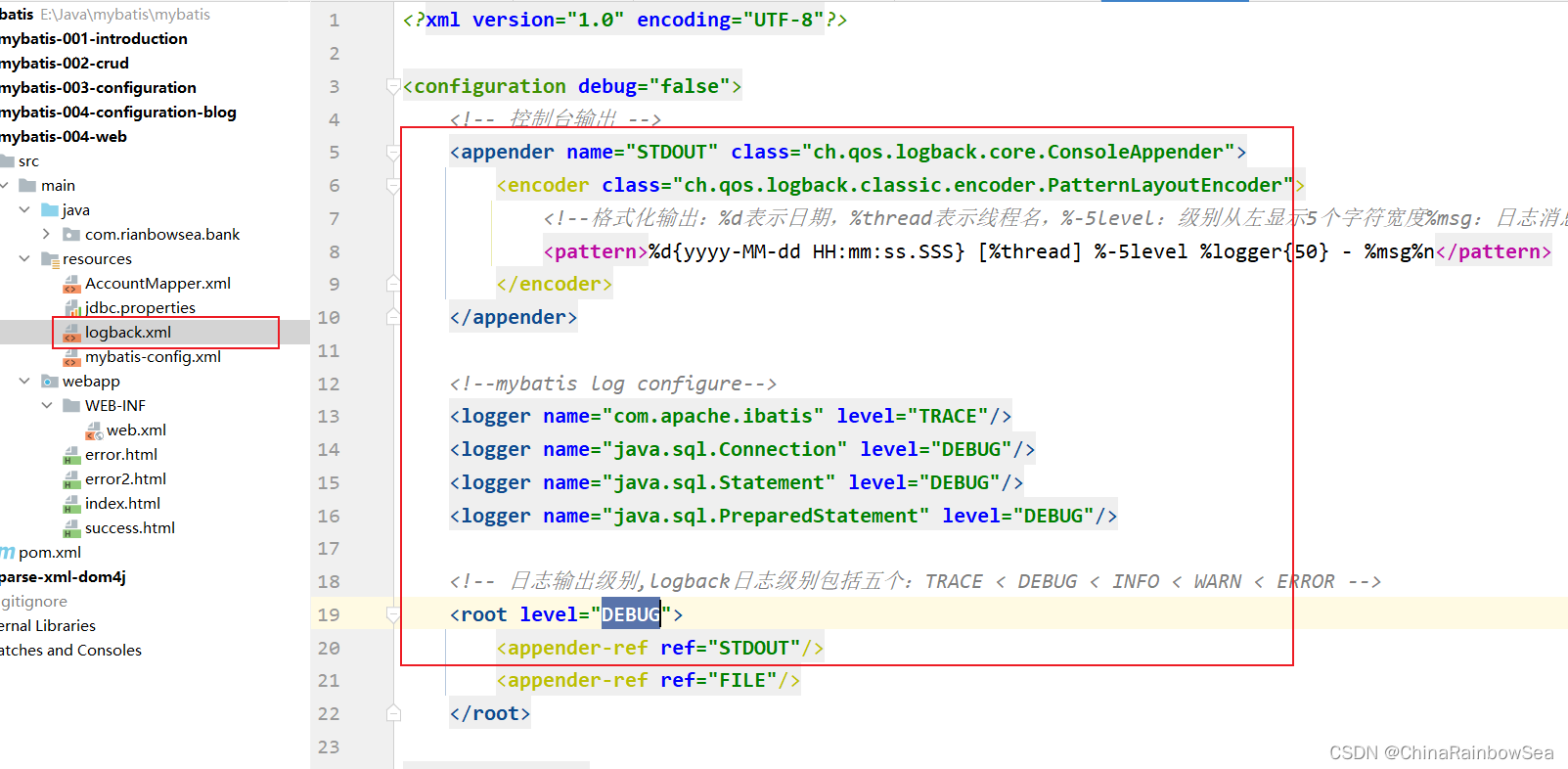Viewport: 1568px width, 769px height.
Task: Open the mybatis-003-configuration module
Action: [x=98, y=88]
